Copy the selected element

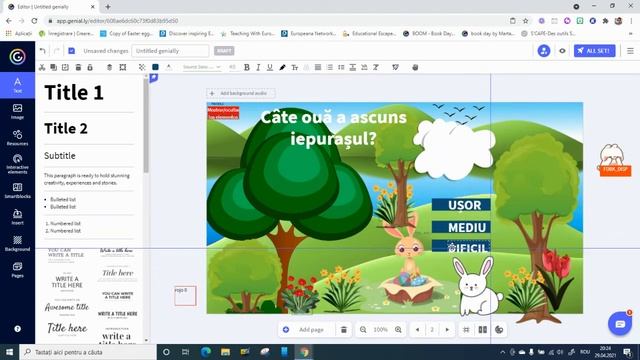(53, 67)
